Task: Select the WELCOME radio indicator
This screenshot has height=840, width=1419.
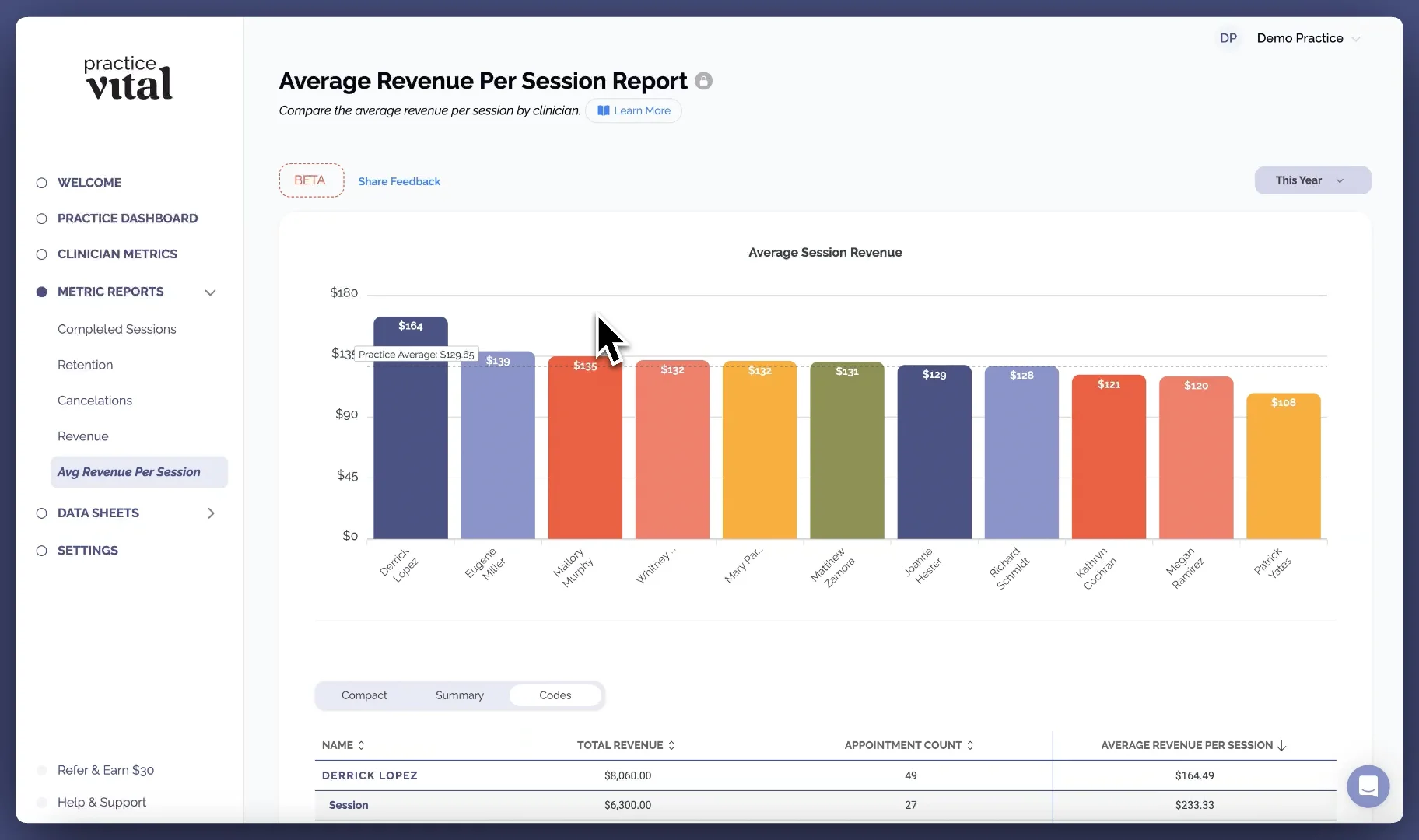Action: point(40,182)
